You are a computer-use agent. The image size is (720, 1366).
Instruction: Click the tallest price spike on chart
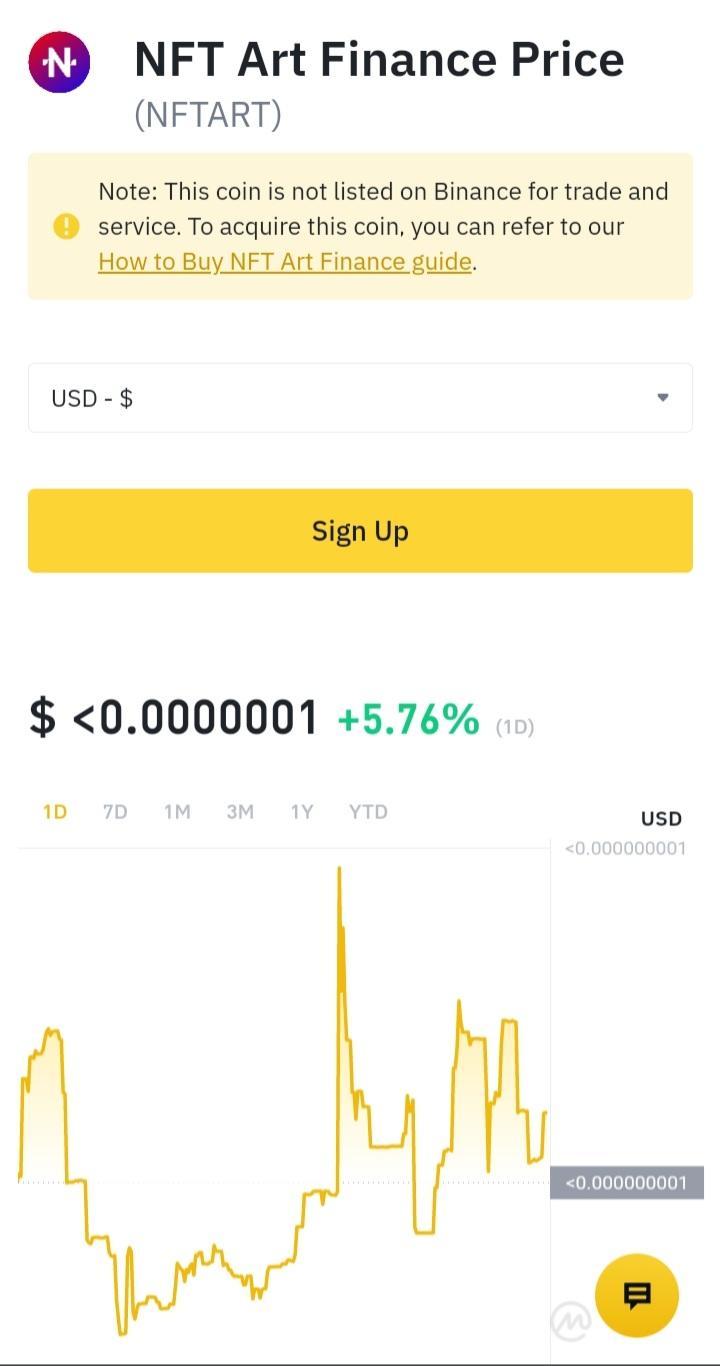point(340,869)
